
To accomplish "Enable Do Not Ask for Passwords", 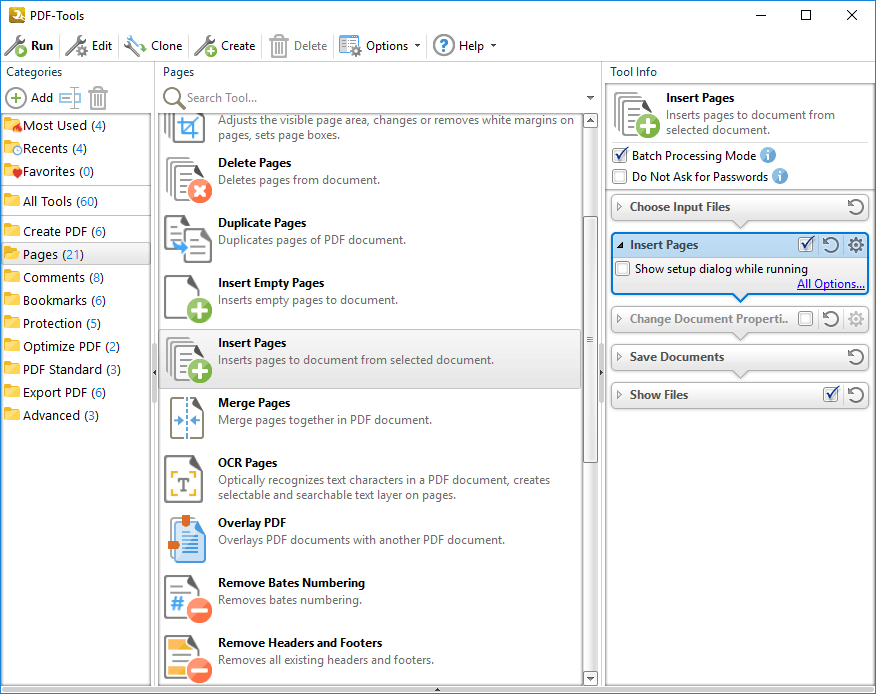I will (x=620, y=177).
